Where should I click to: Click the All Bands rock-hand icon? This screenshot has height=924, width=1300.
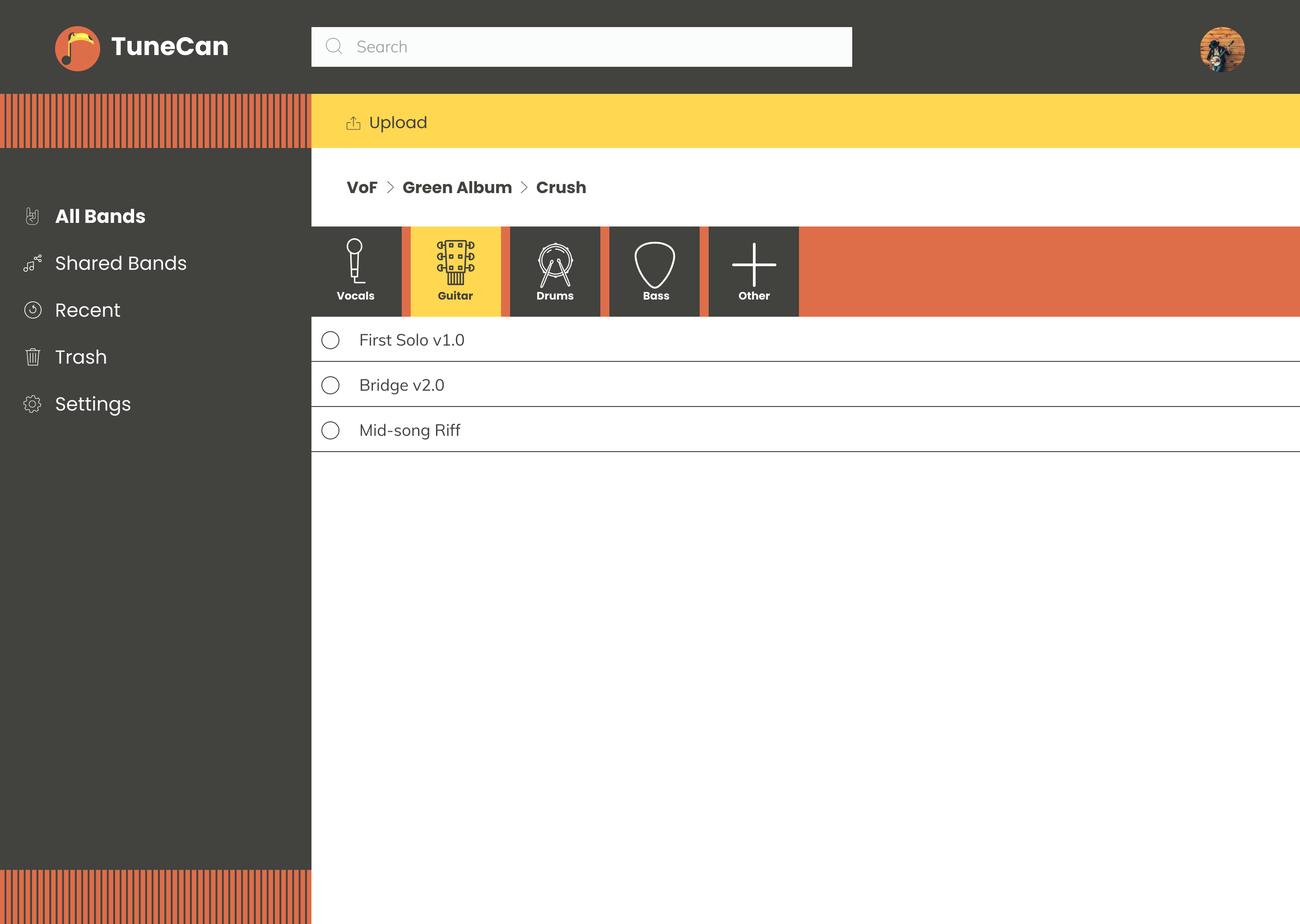point(32,216)
